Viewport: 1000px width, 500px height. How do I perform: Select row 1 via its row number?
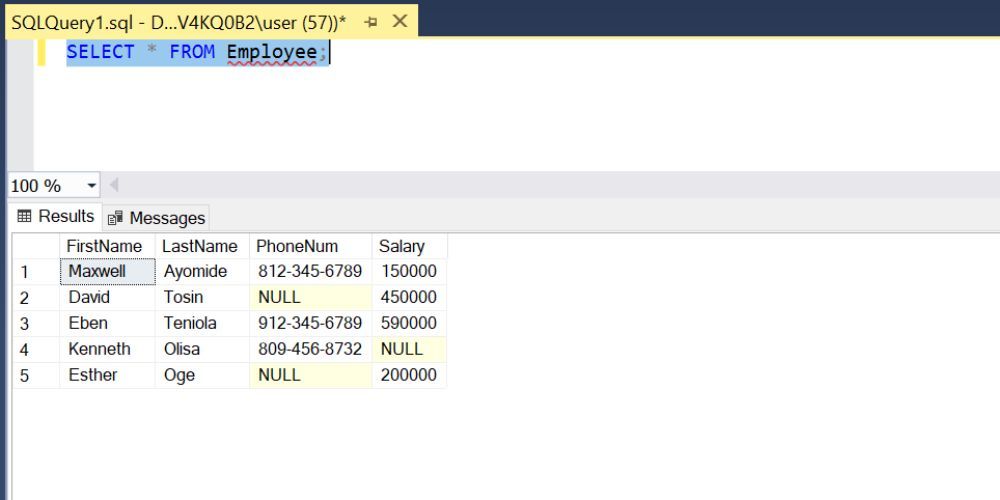[25, 272]
